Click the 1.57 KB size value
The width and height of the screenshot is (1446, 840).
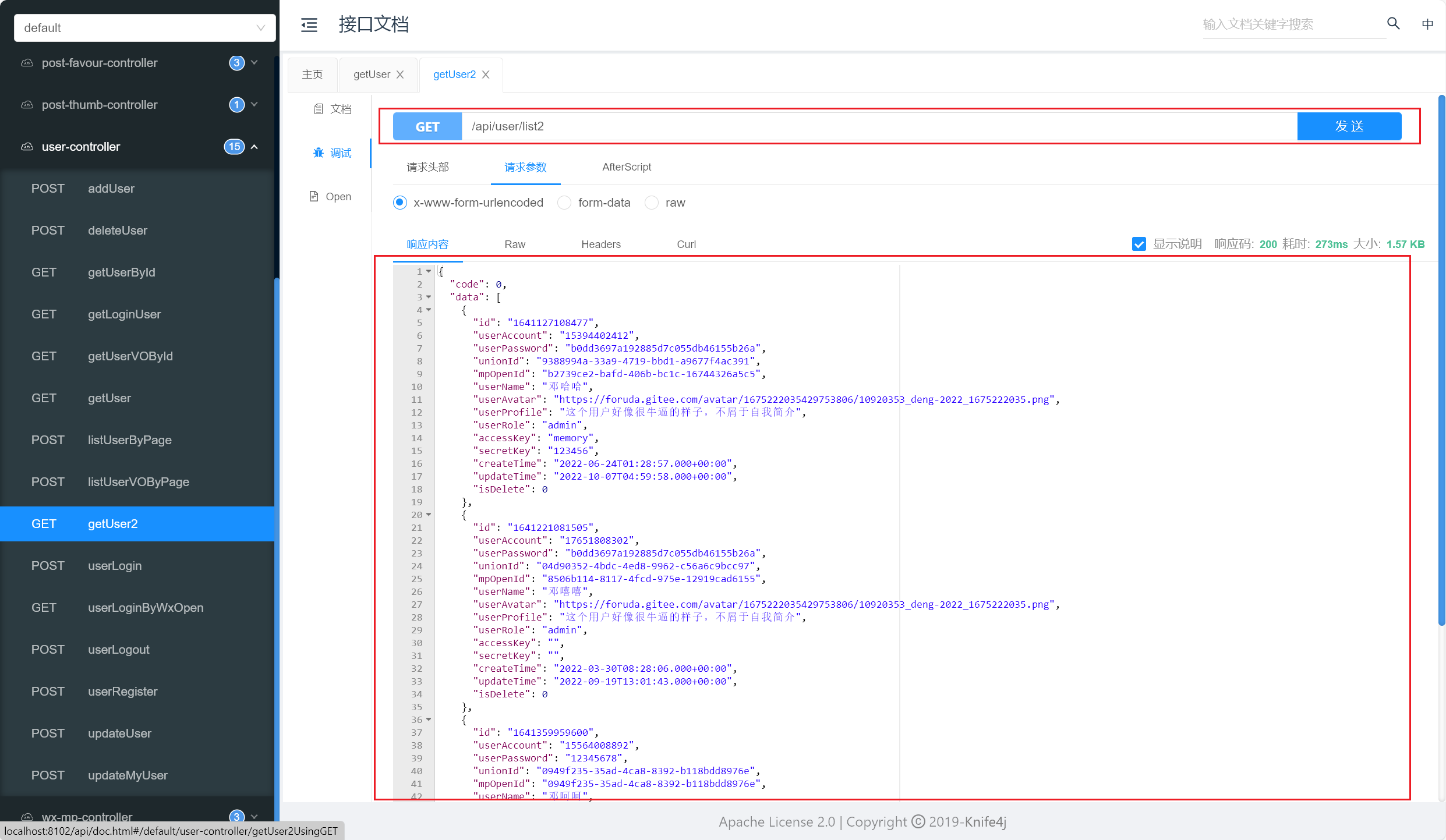point(1405,244)
